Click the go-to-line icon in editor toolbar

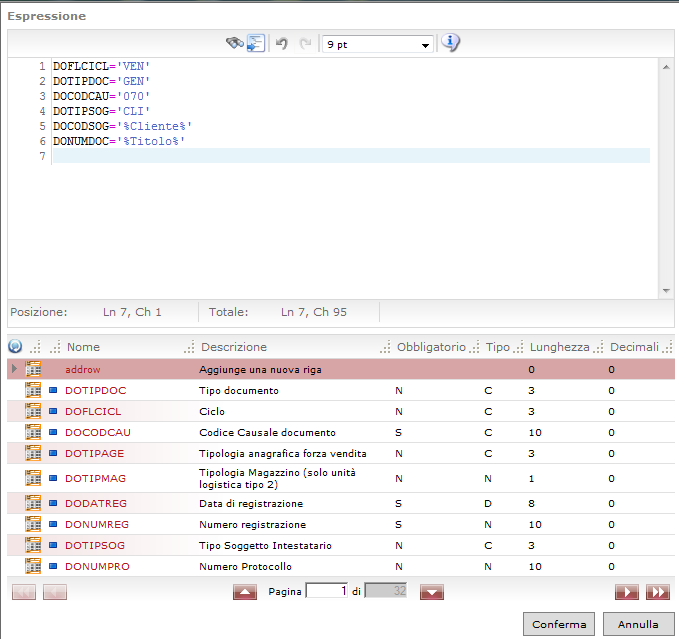255,43
